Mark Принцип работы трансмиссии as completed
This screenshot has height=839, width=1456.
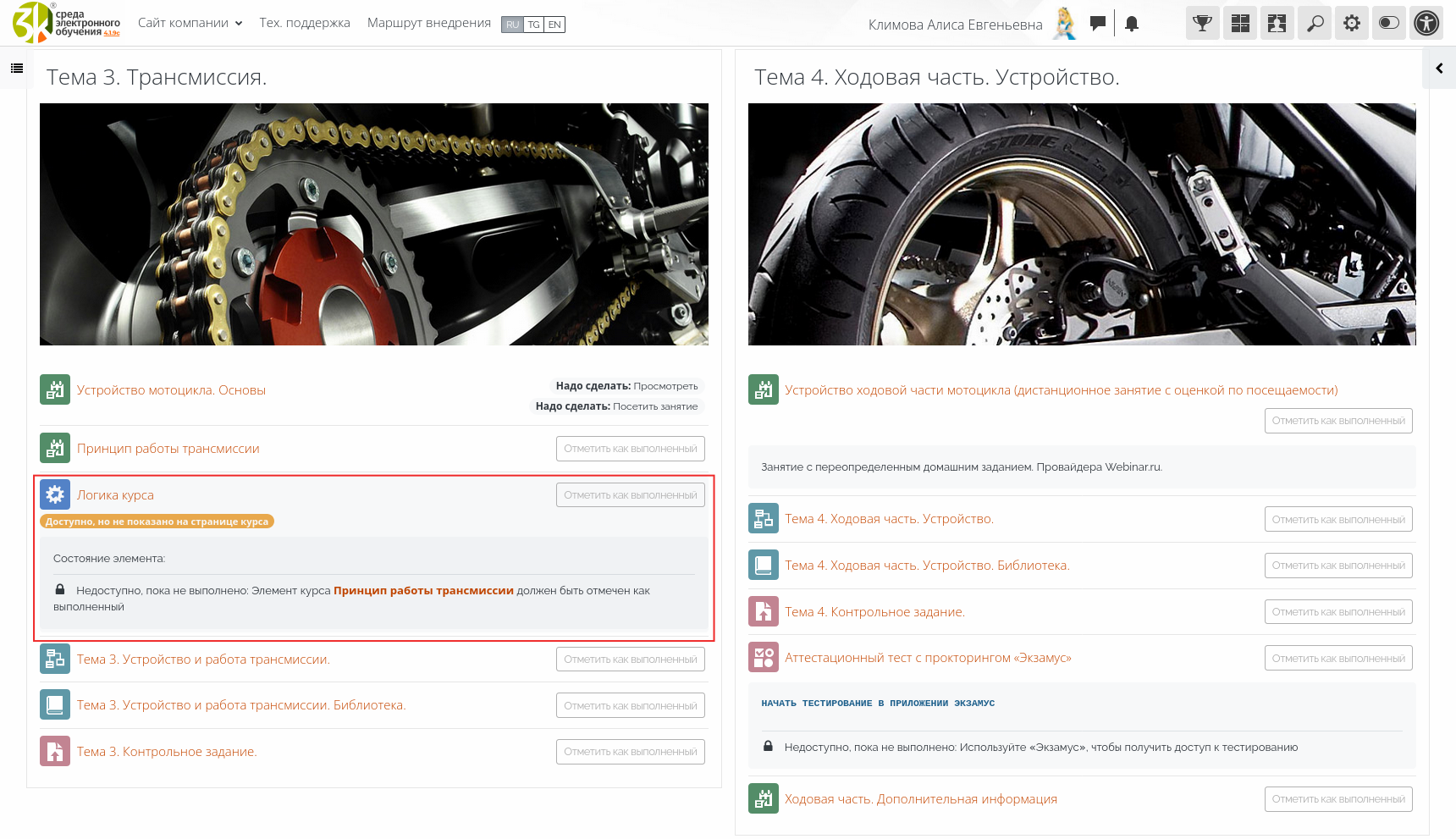click(x=630, y=449)
